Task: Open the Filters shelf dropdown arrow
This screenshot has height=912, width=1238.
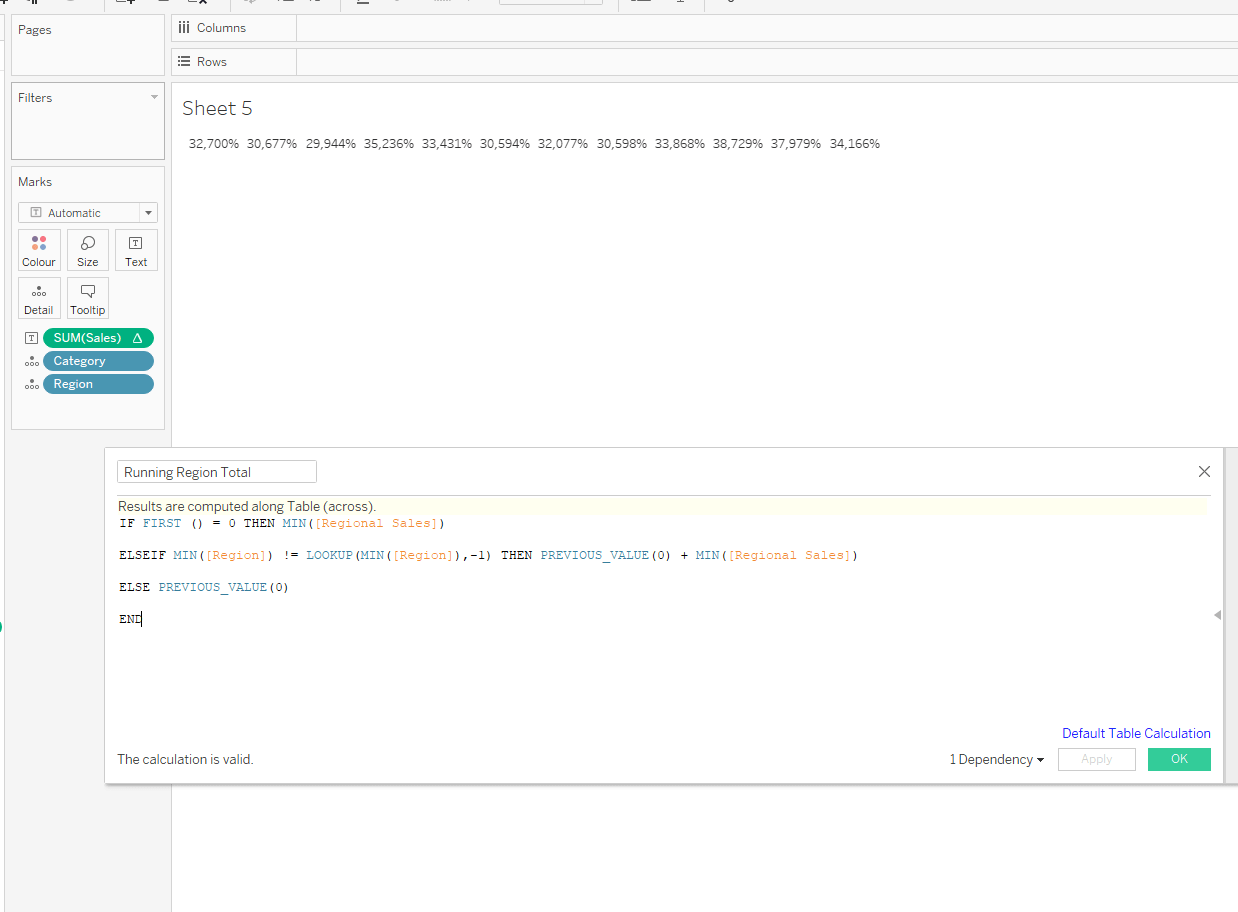Action: [x=154, y=97]
